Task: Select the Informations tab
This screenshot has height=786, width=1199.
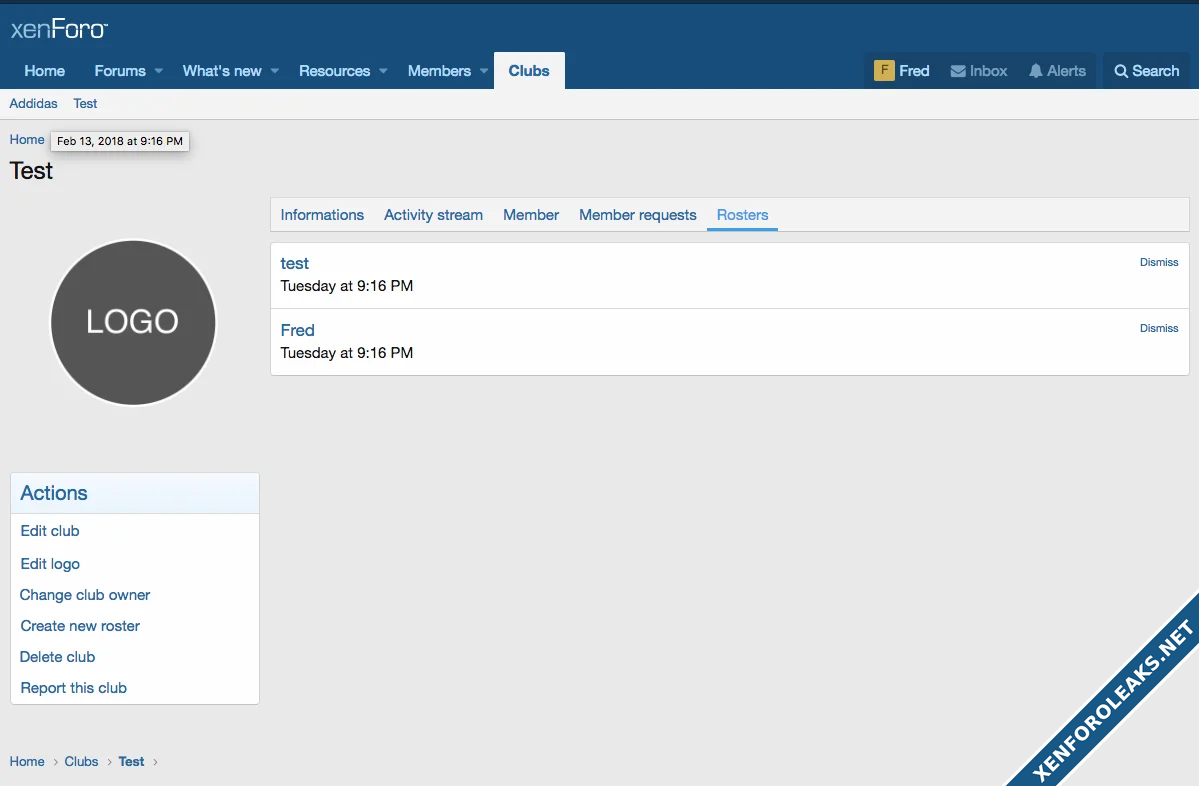Action: pyautogui.click(x=322, y=215)
